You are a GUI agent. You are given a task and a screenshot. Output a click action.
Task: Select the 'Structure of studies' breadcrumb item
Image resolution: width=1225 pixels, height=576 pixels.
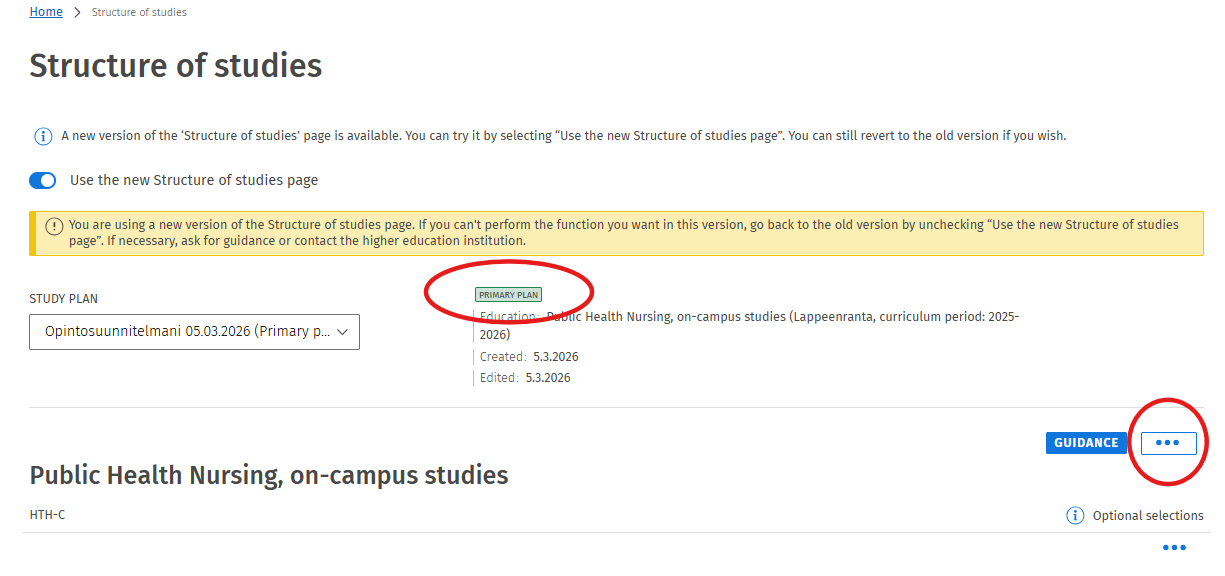click(139, 12)
